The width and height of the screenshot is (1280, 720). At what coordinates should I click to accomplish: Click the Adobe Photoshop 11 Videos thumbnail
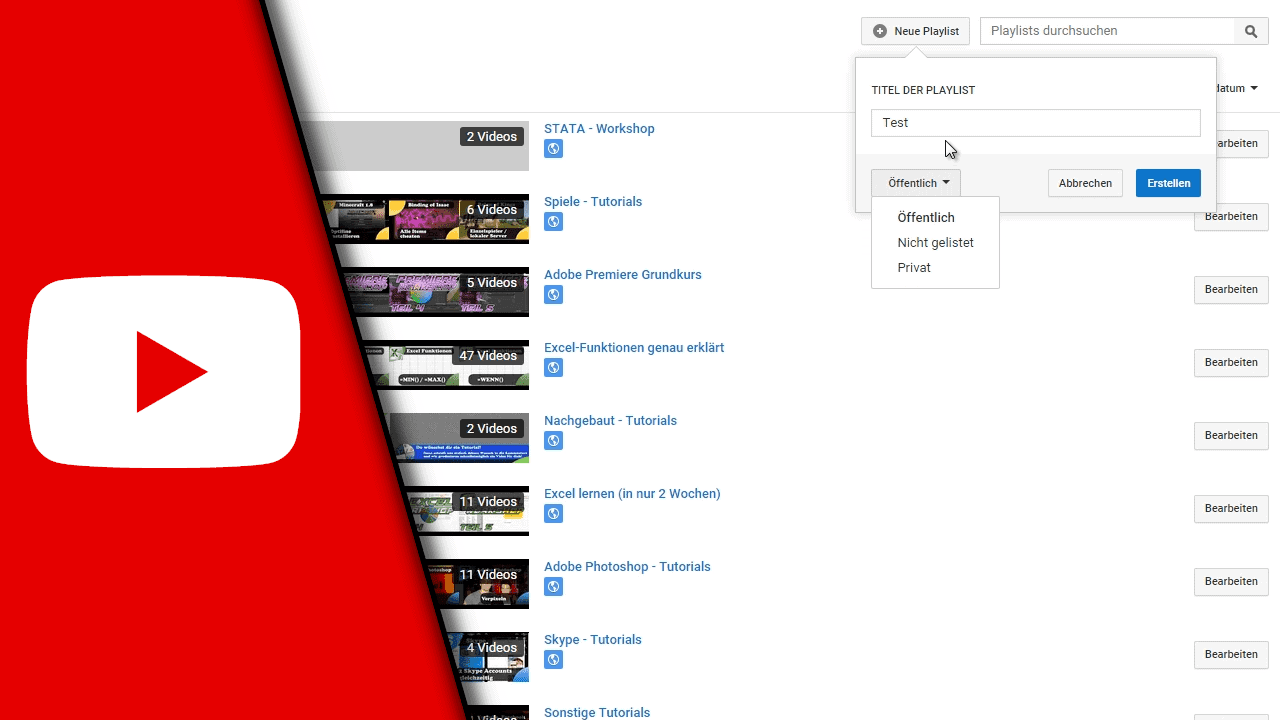pyautogui.click(x=477, y=584)
